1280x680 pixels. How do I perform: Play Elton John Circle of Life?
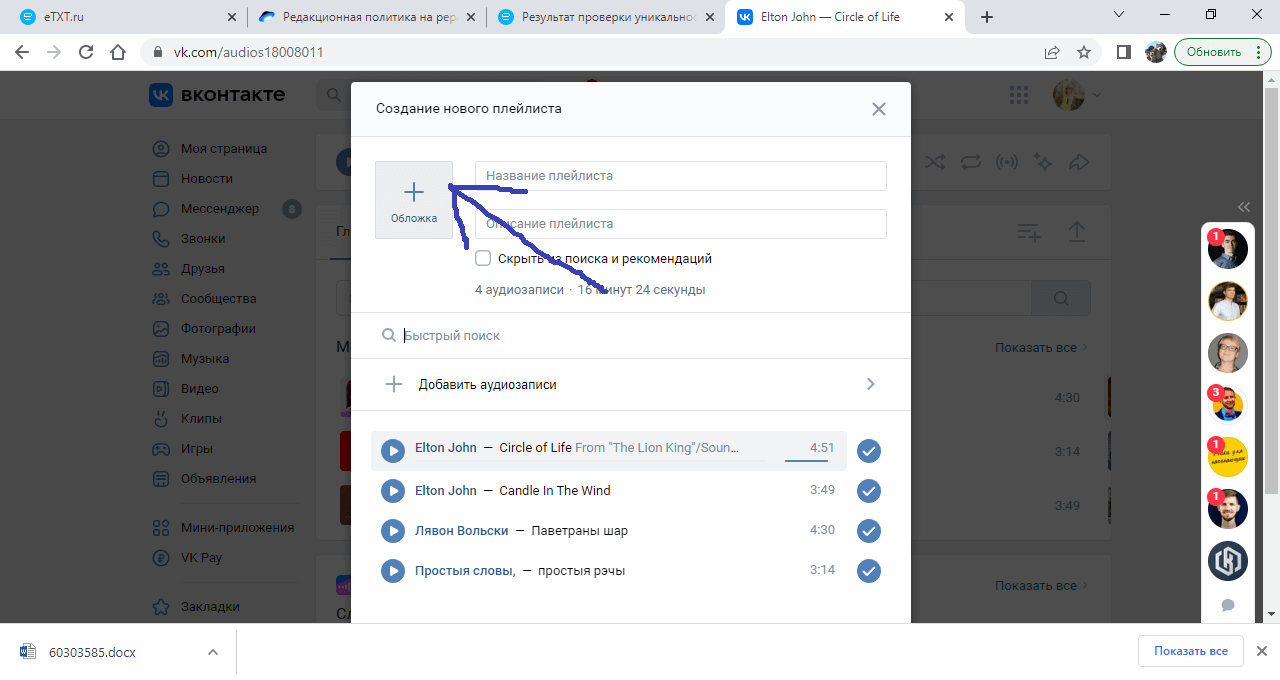coord(394,450)
